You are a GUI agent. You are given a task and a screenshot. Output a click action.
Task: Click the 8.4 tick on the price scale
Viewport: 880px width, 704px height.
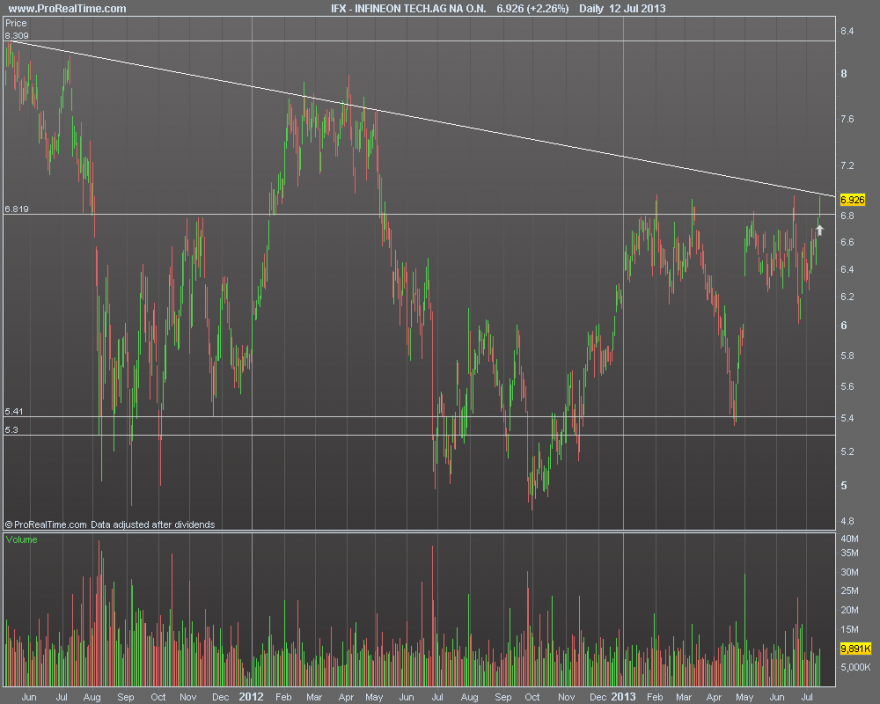(x=847, y=31)
